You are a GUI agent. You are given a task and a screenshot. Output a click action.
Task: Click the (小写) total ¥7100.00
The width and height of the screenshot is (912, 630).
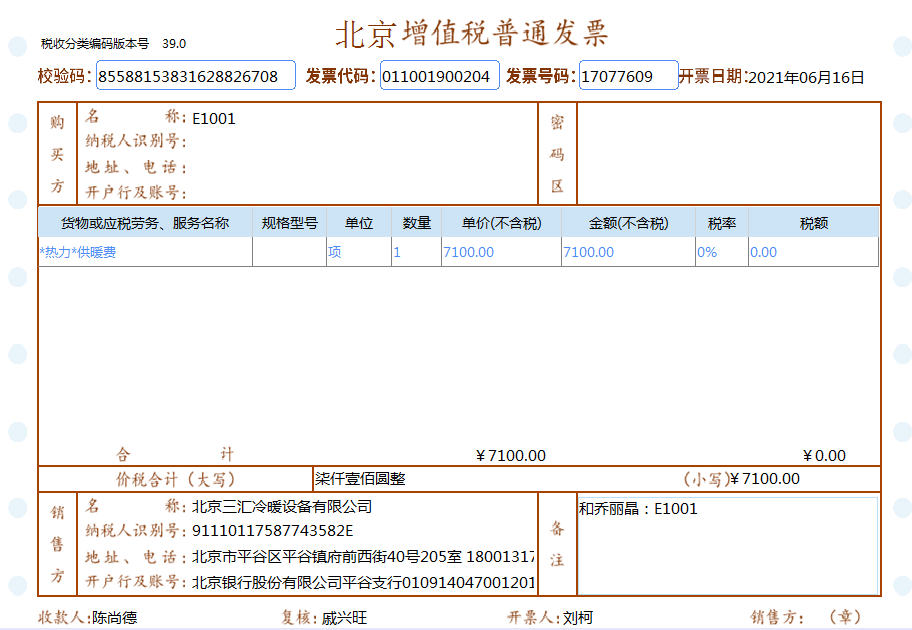765,479
